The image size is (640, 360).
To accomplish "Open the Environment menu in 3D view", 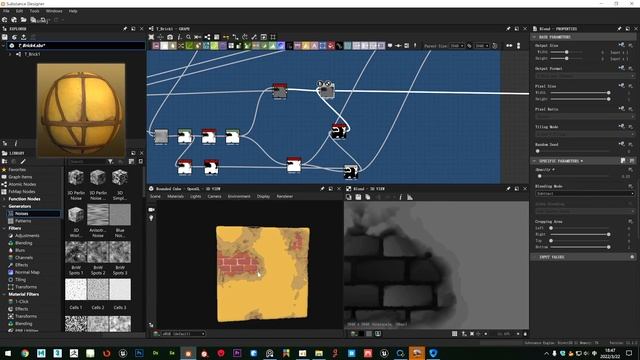I will (x=239, y=197).
